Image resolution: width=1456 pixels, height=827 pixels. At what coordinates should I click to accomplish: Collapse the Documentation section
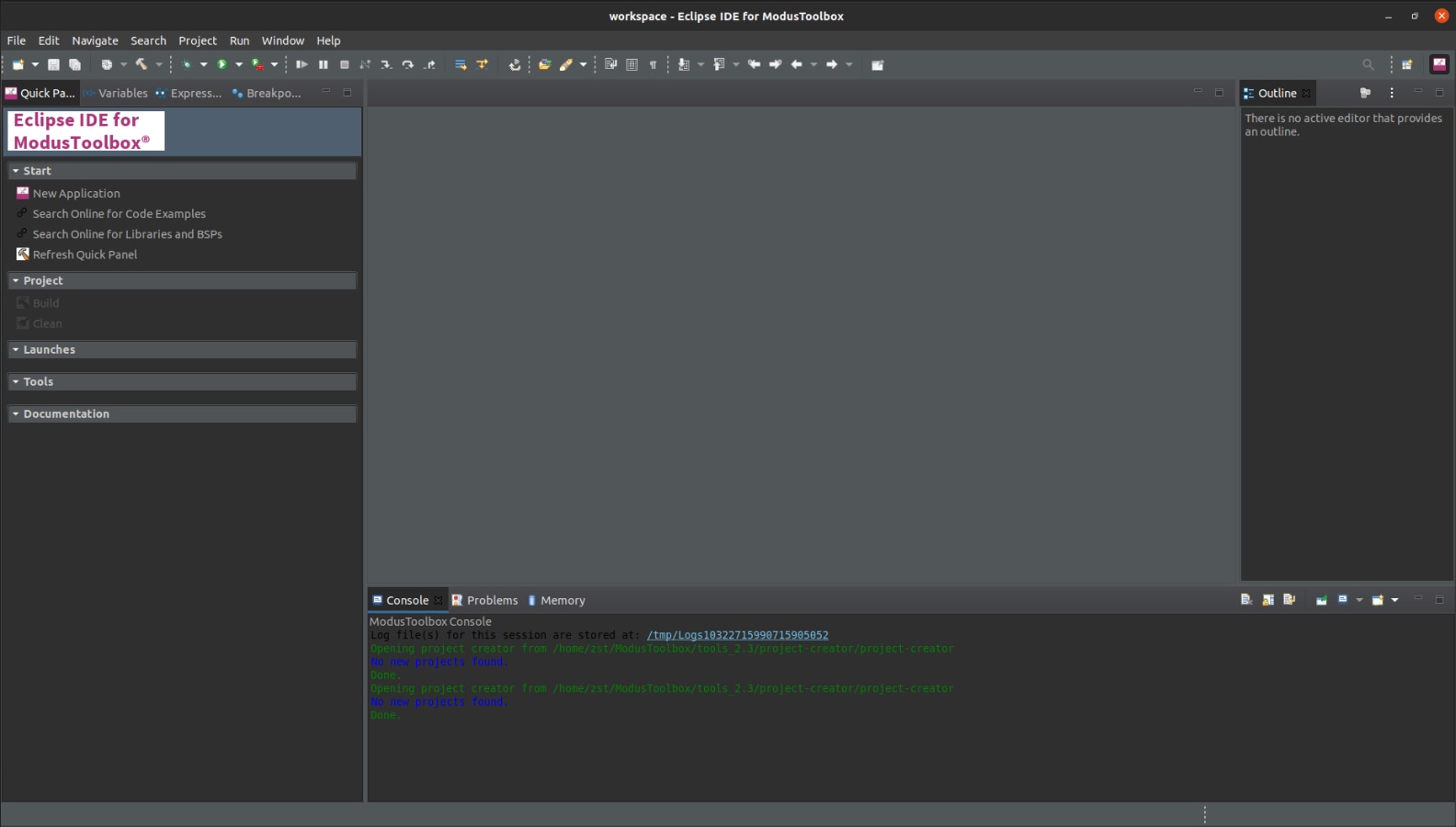16,414
